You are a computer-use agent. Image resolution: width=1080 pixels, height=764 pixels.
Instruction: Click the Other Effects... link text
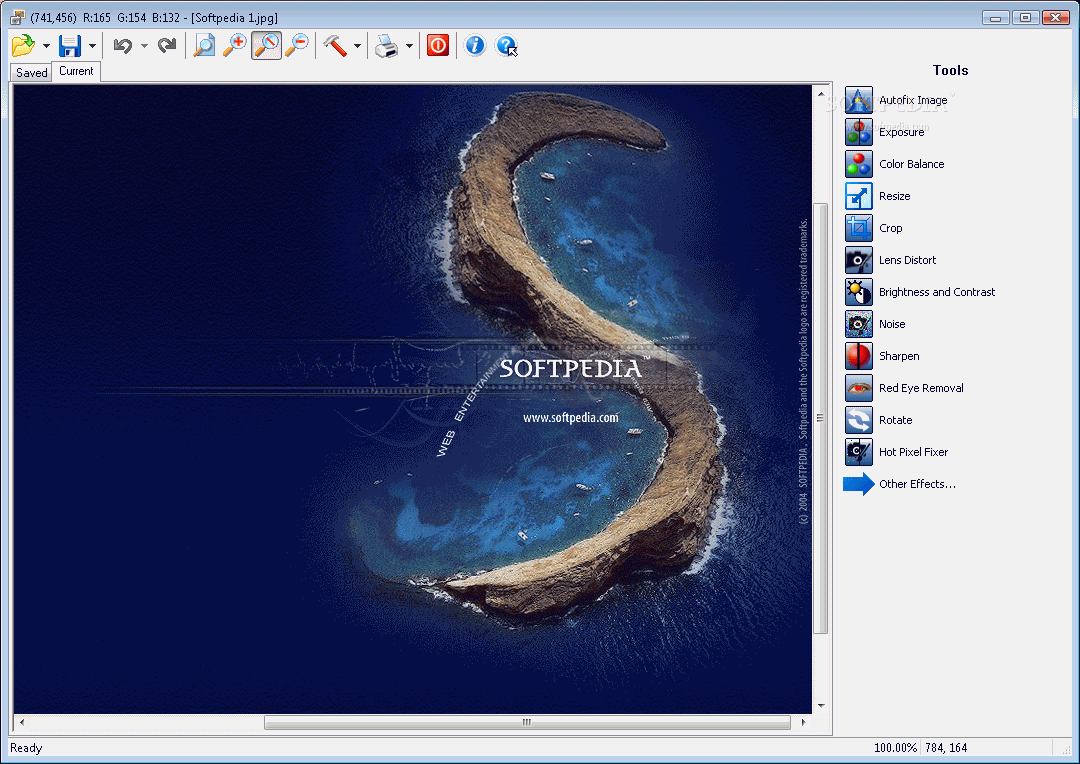(x=917, y=484)
